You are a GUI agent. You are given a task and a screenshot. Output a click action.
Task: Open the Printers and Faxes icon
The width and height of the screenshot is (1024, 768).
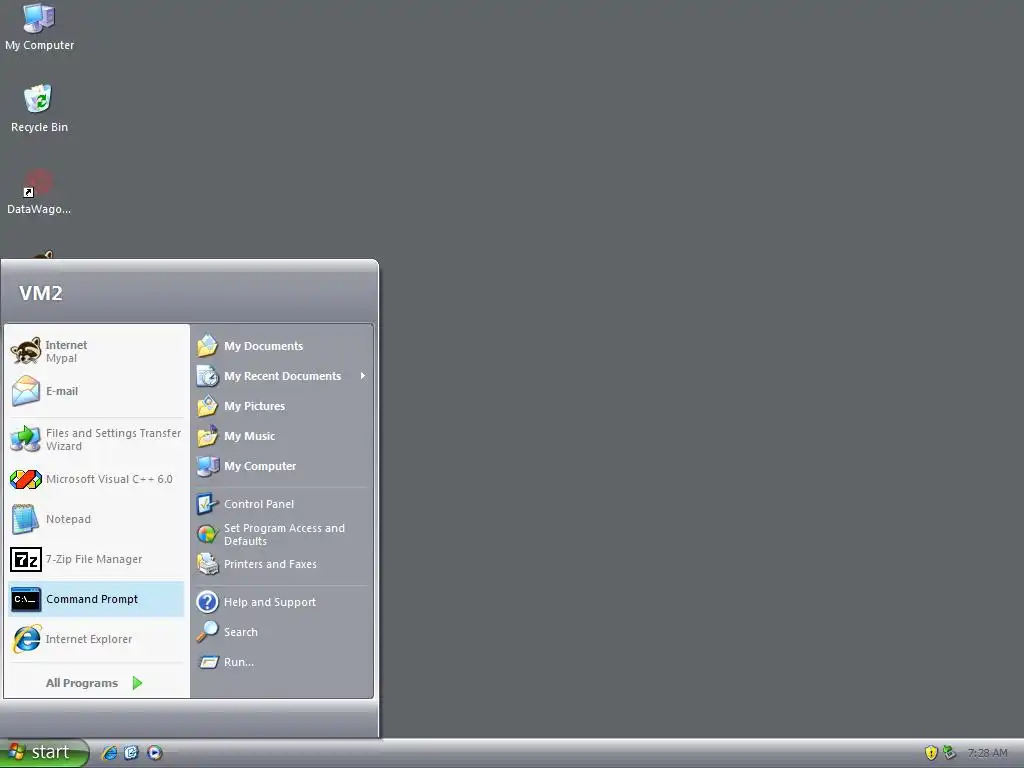[x=208, y=564]
